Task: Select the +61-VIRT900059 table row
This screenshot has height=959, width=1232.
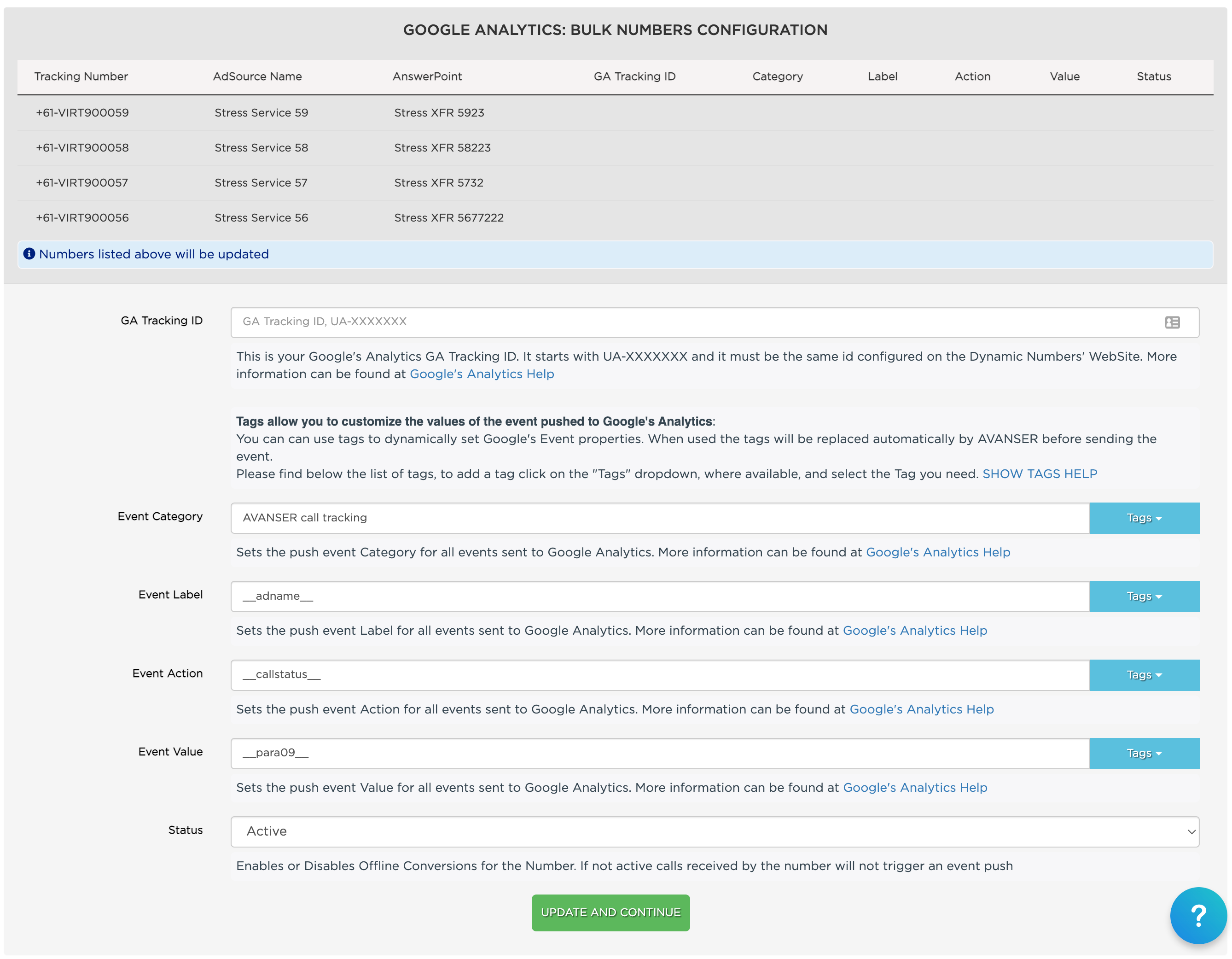Action: 82,112
